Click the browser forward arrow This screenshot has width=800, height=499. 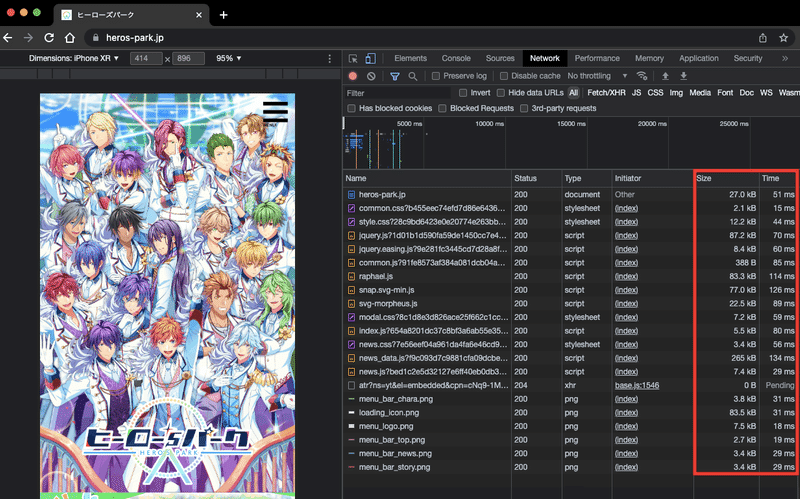coord(28,38)
